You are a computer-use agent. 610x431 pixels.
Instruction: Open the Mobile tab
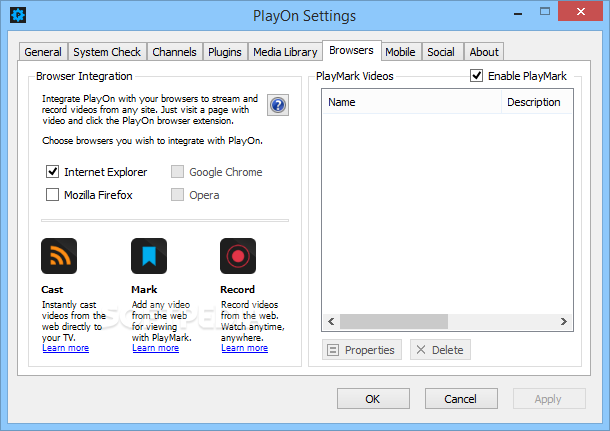pos(400,52)
